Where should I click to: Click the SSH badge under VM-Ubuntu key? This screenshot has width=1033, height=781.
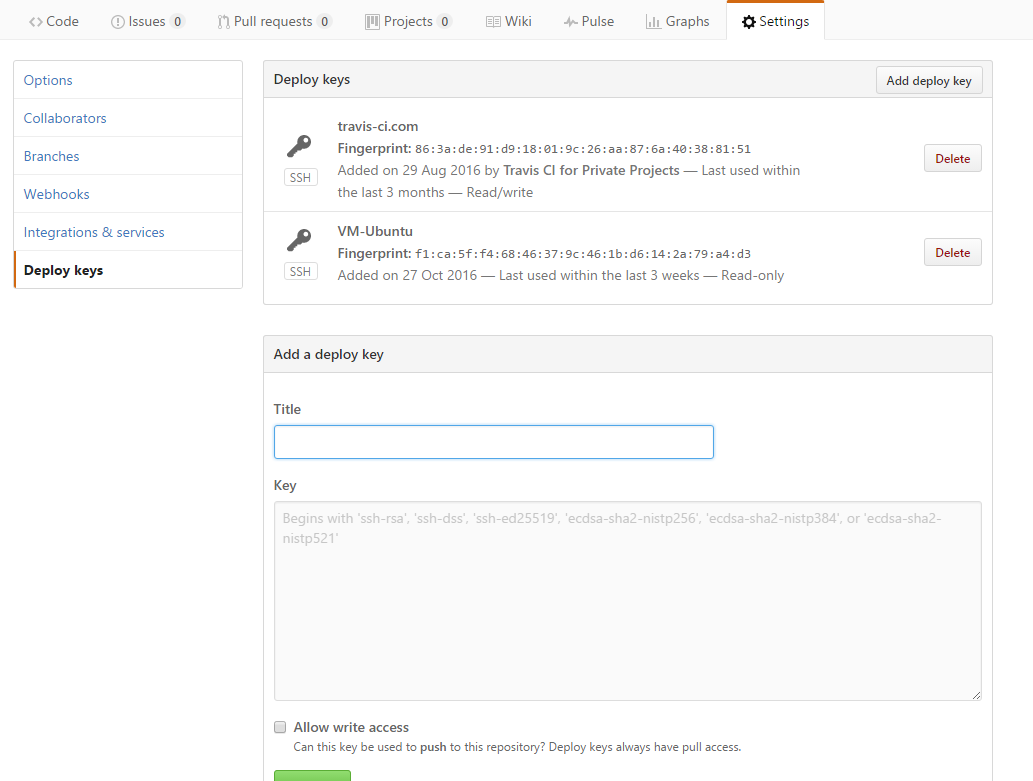point(300,271)
